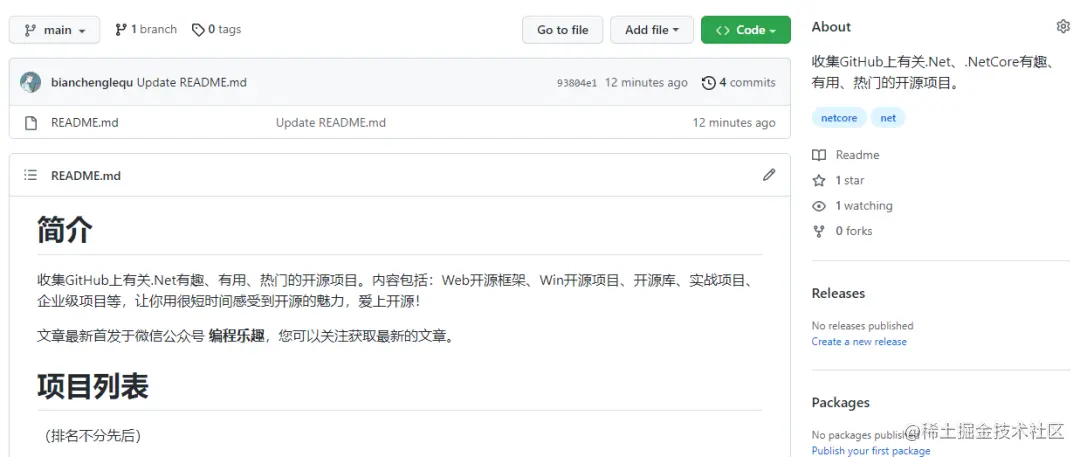This screenshot has width=1080, height=457.
Task: Open the 0 tags link
Action: click(216, 30)
